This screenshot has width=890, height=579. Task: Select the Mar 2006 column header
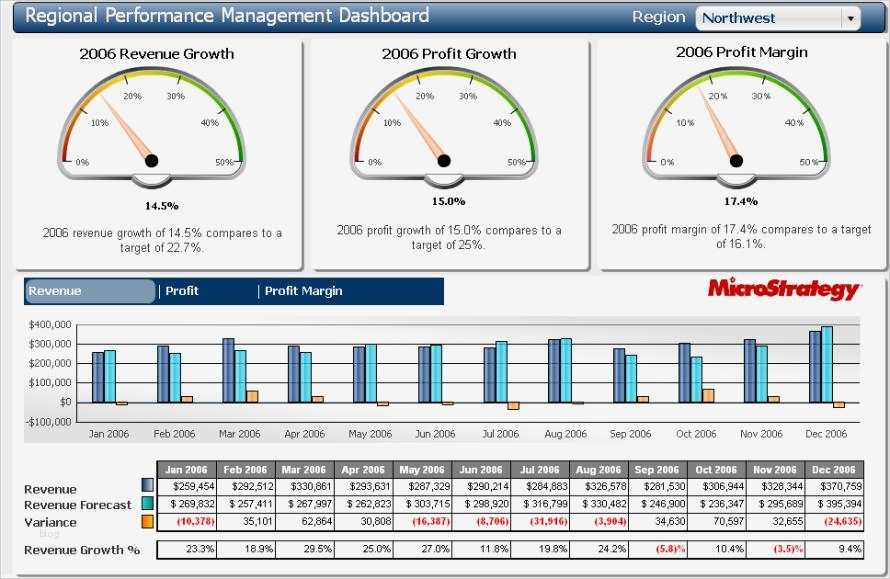tap(304, 469)
